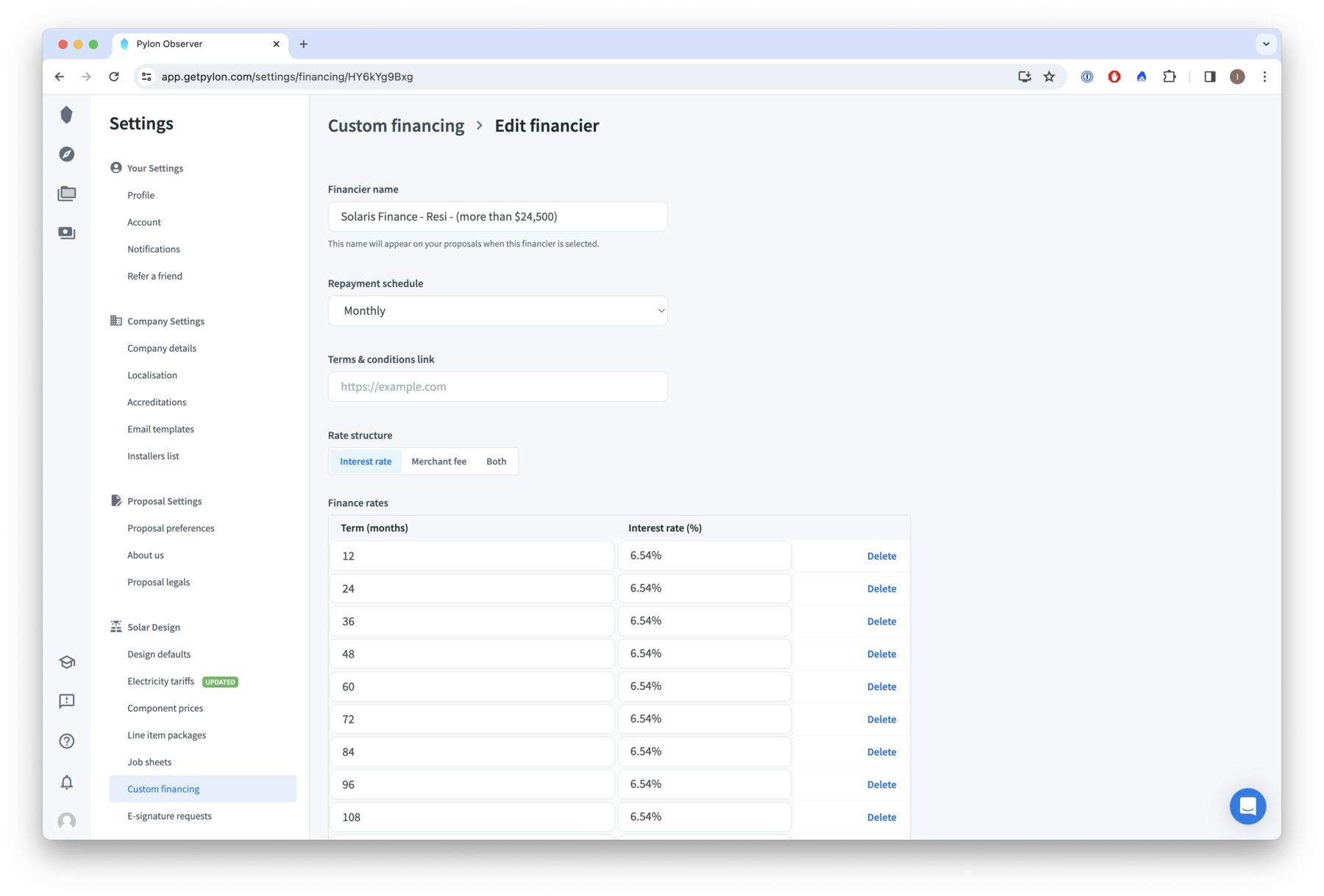The width and height of the screenshot is (1324, 896).
Task: Bookmark this page with the star icon
Action: [1049, 77]
